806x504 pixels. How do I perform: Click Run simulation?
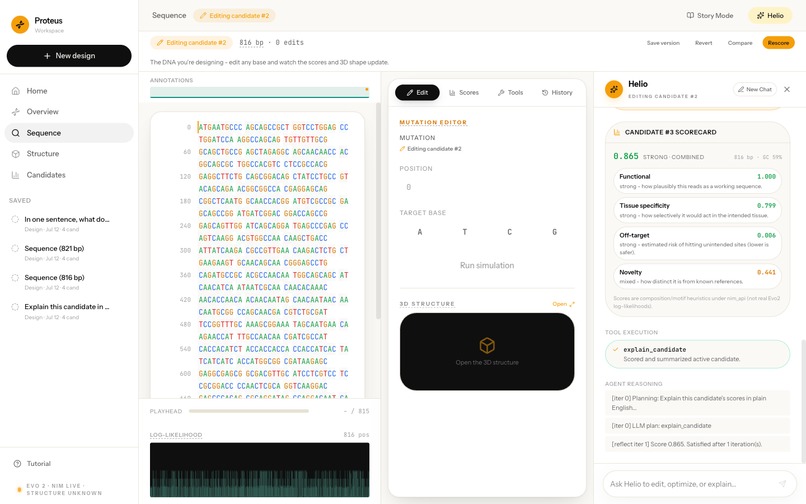[487, 265]
